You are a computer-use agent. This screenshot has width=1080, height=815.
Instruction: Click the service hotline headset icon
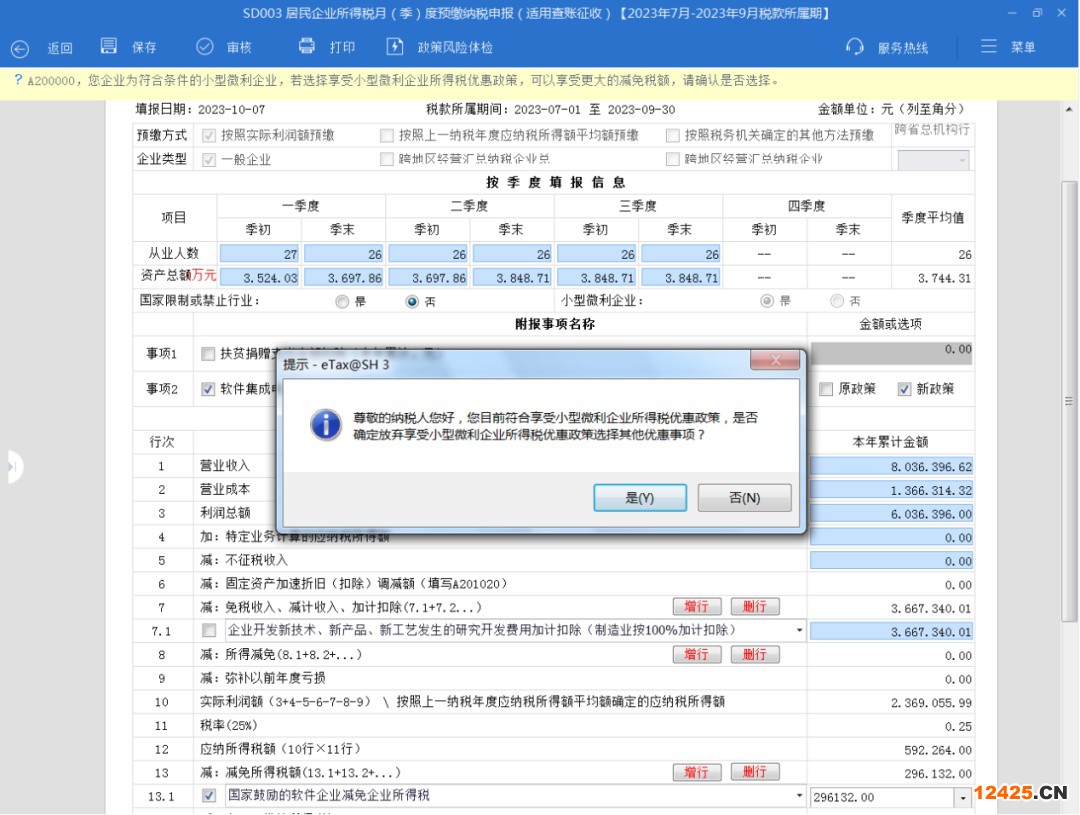coord(855,47)
